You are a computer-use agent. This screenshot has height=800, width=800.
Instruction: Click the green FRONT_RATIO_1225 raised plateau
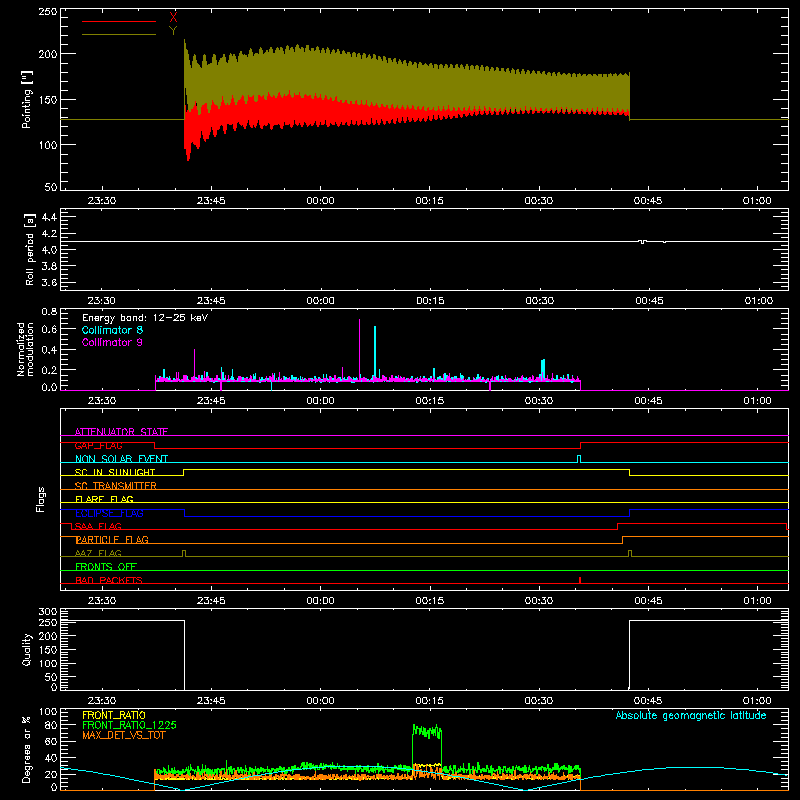[427, 732]
